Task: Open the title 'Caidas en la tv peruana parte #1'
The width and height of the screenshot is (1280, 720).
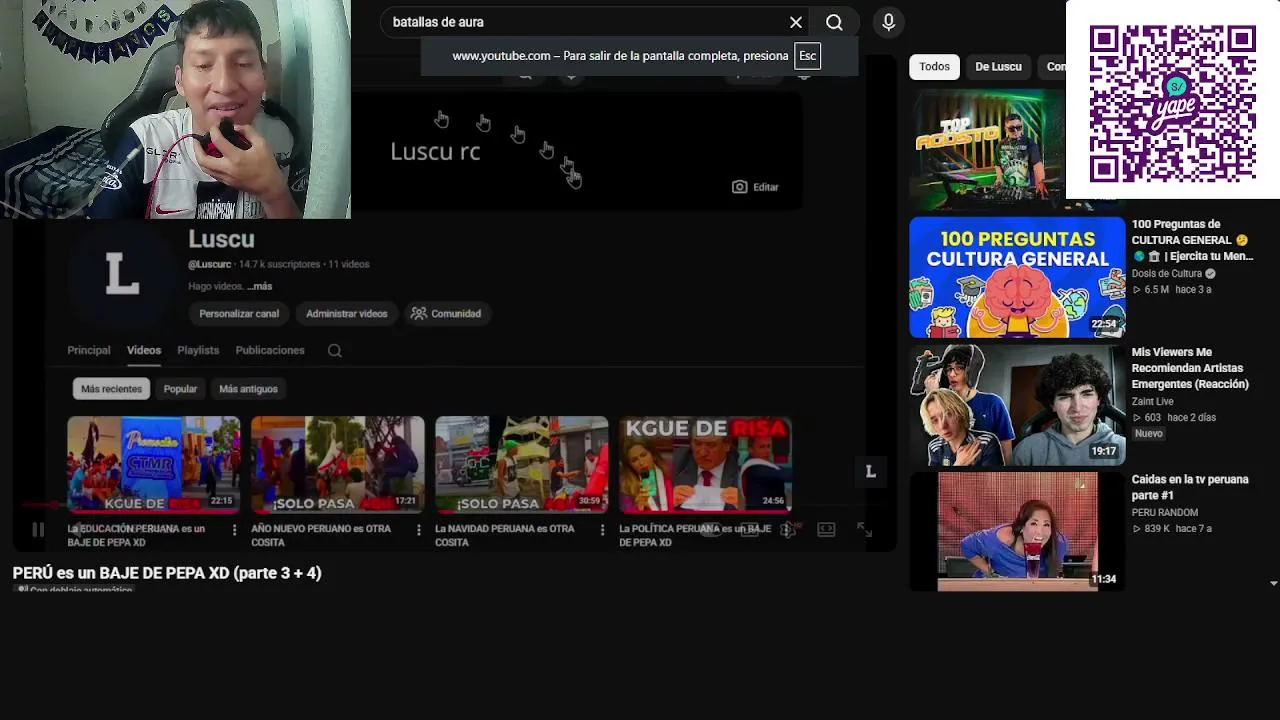Action: coord(1190,487)
